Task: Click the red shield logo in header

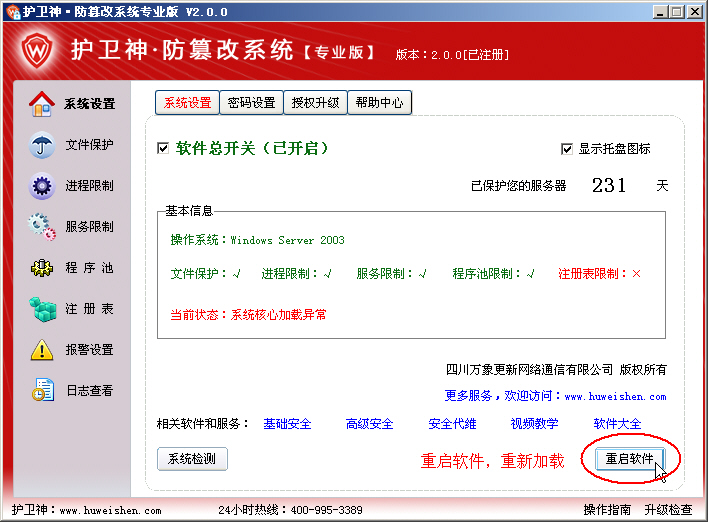Action: [x=37, y=50]
